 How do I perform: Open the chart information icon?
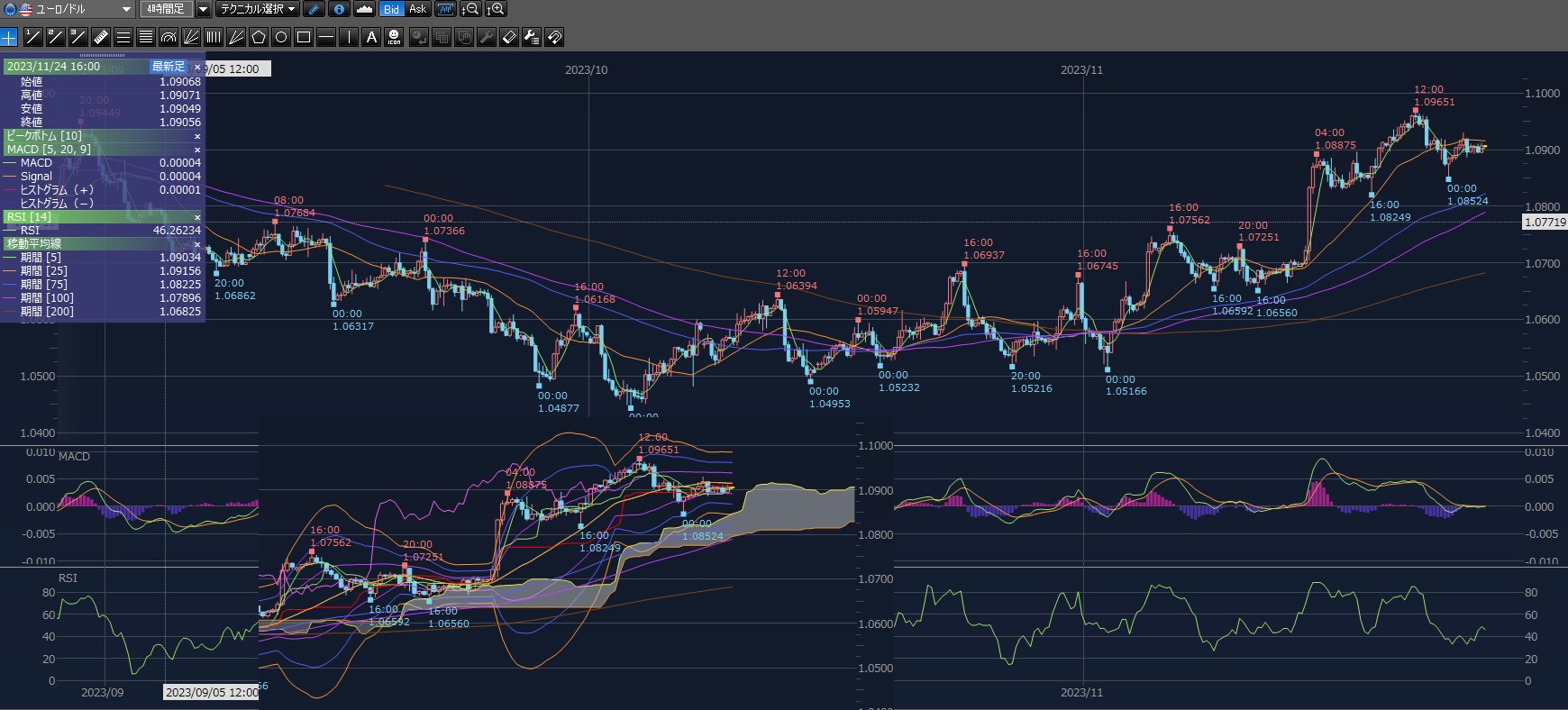(339, 9)
